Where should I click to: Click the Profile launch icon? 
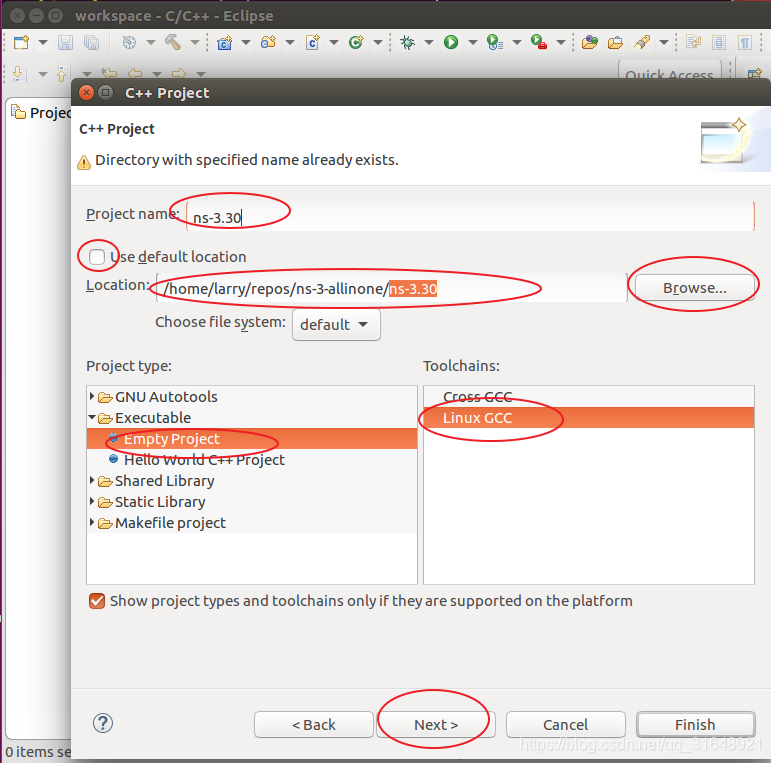pyautogui.click(x=495, y=42)
